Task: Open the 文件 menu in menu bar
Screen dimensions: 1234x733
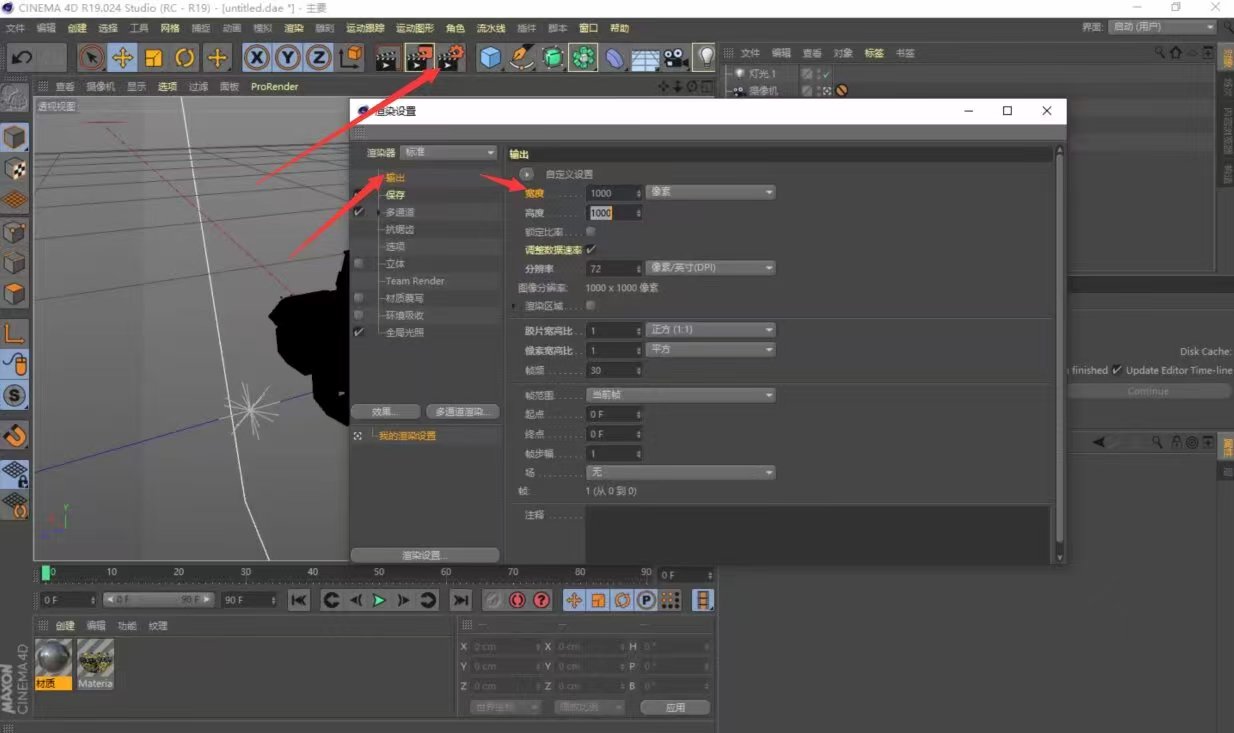Action: coord(15,28)
